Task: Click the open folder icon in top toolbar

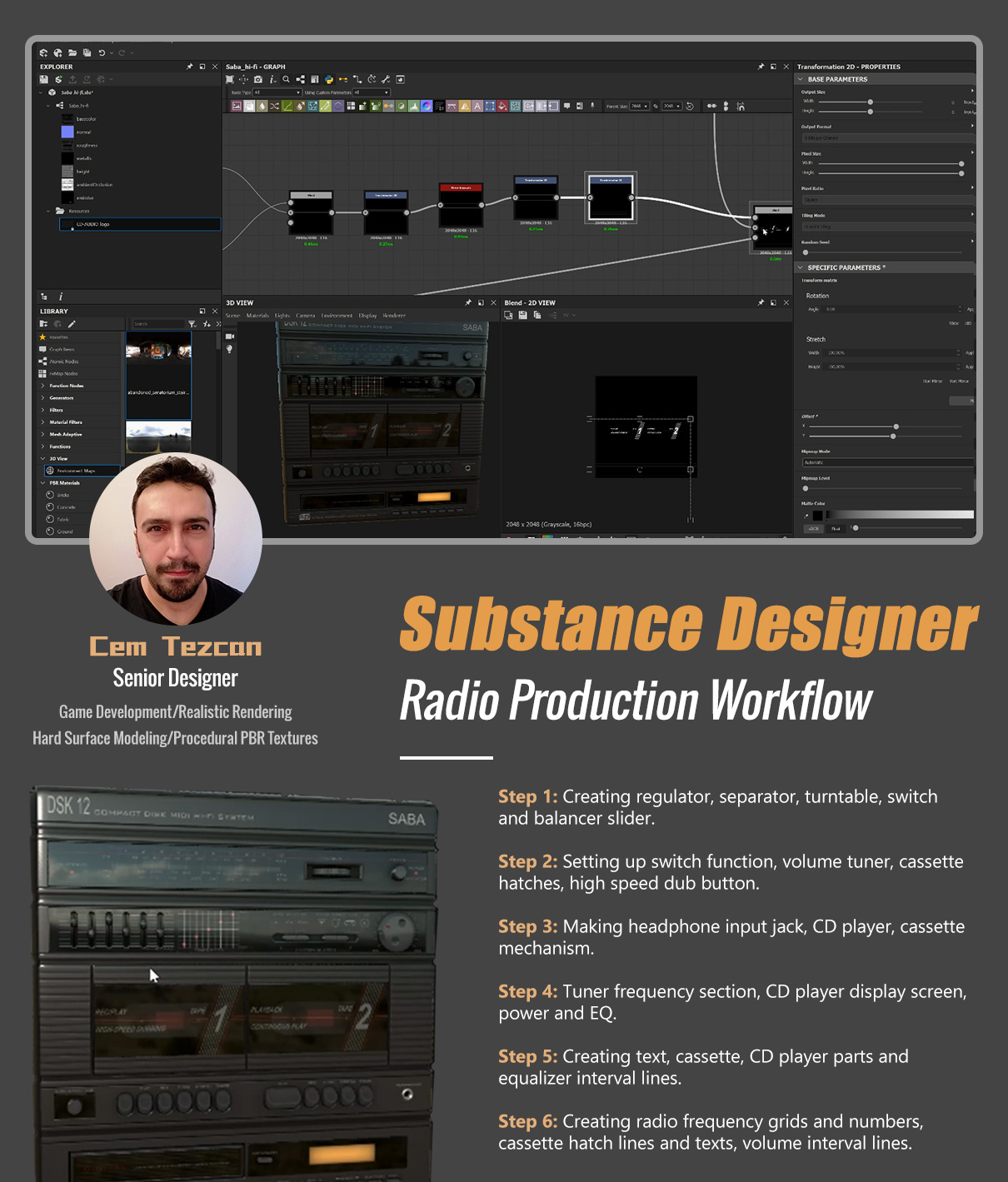Action: click(x=72, y=52)
